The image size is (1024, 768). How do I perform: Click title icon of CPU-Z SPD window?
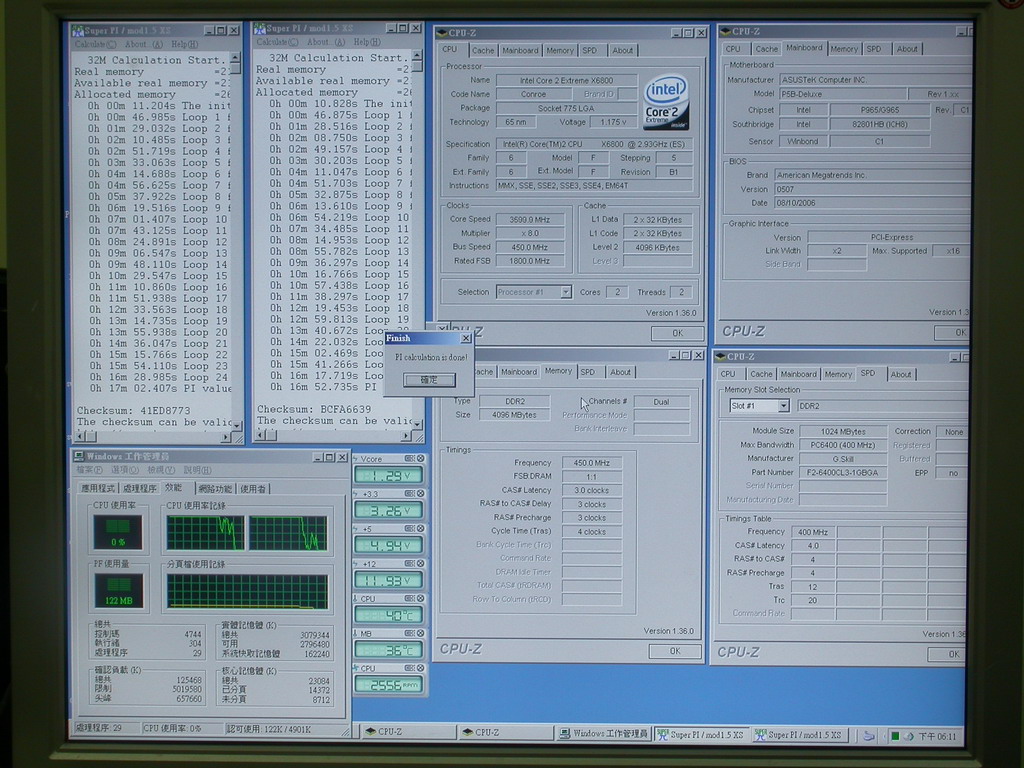[x=720, y=357]
